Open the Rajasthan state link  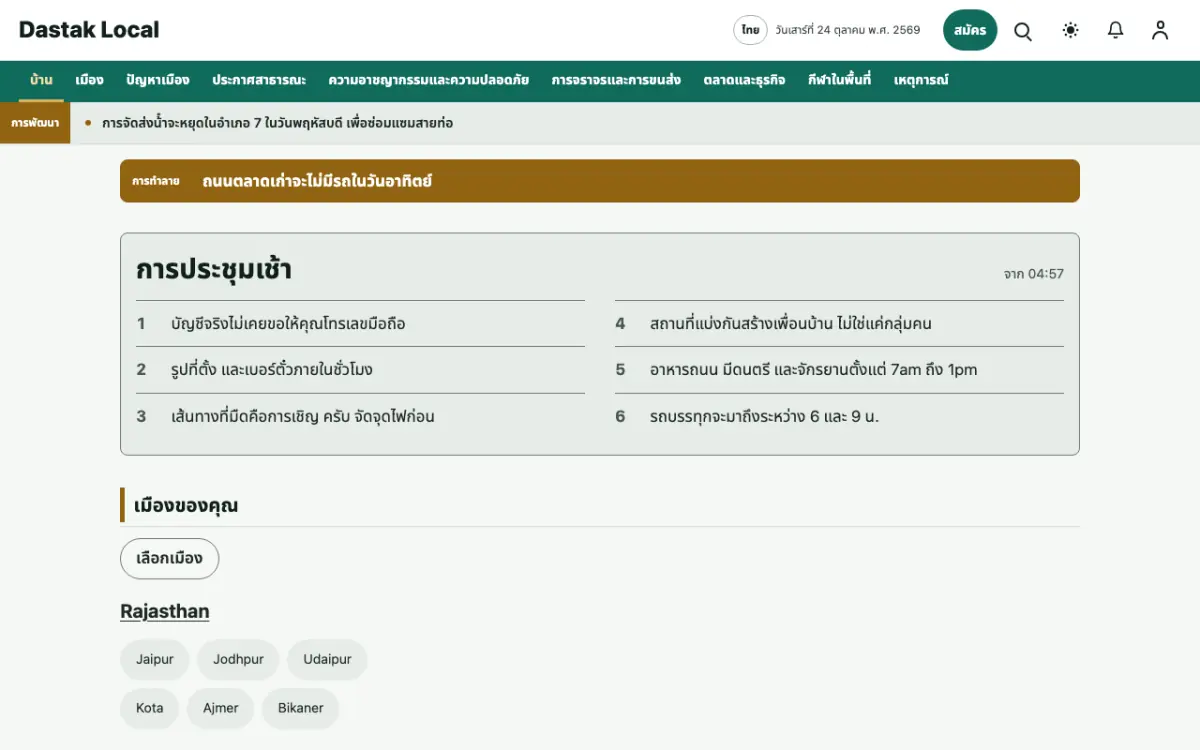point(165,611)
